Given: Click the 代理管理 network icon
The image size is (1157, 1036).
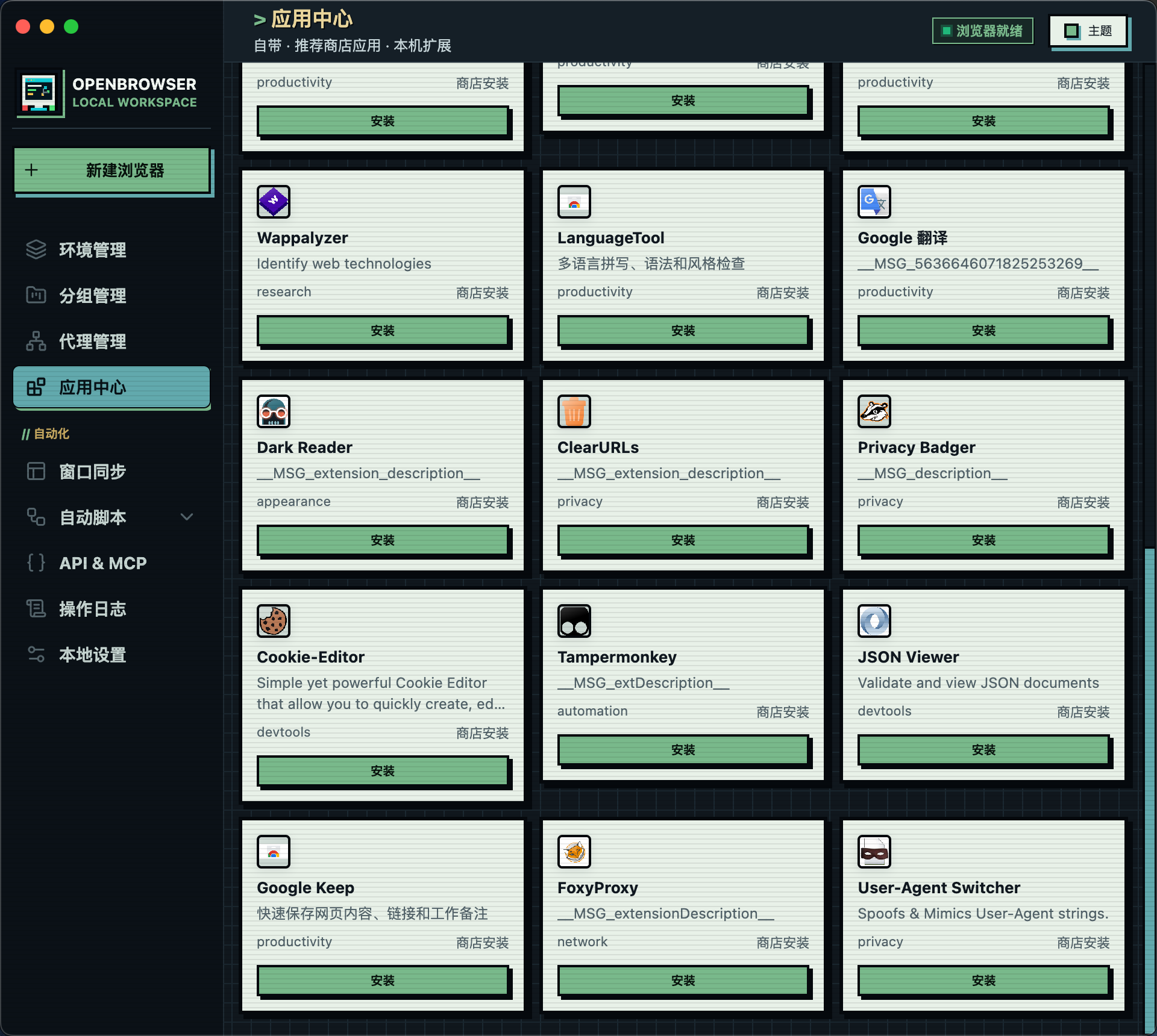Looking at the screenshot, I should 36,341.
